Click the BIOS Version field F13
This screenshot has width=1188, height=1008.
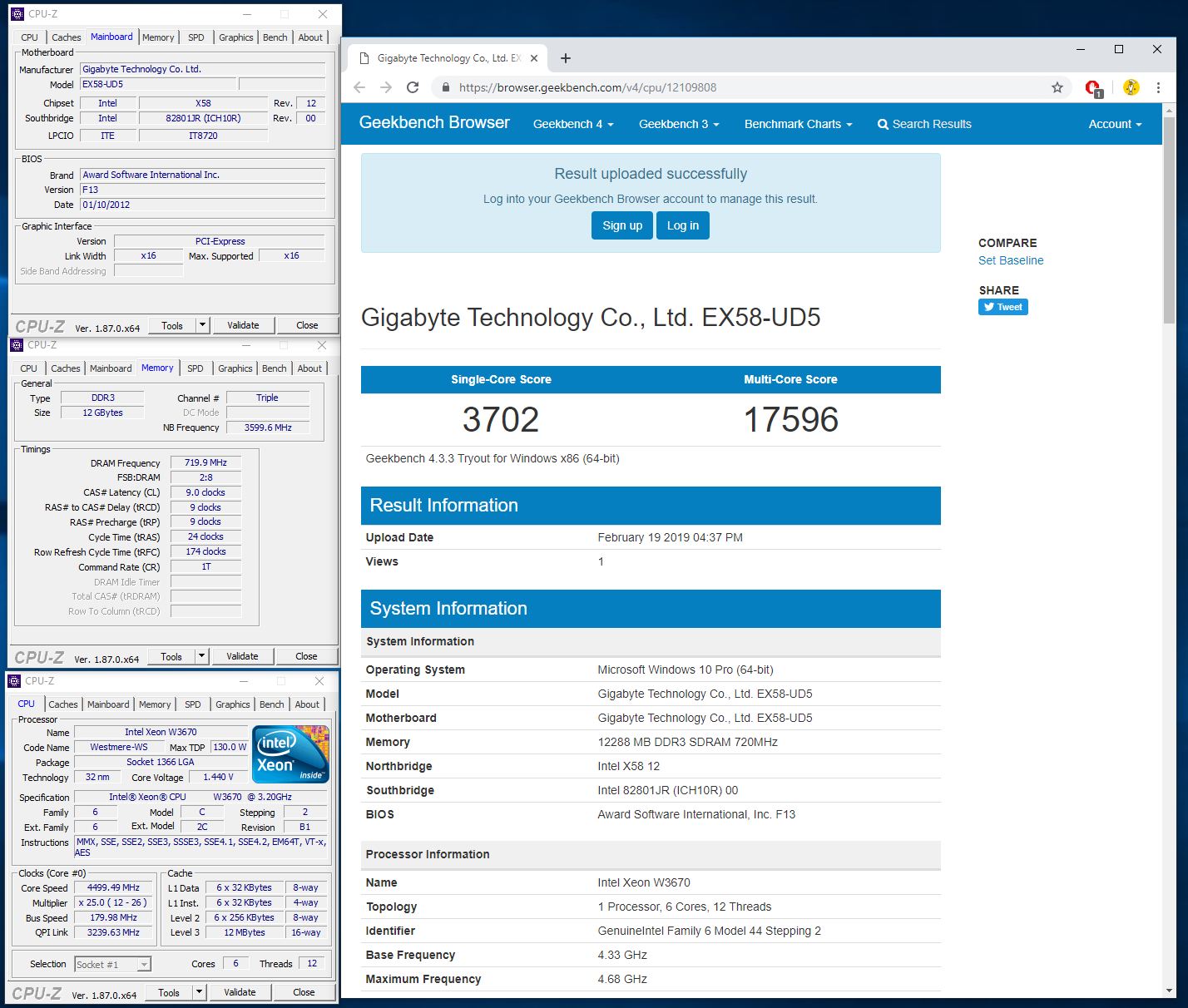(202, 190)
